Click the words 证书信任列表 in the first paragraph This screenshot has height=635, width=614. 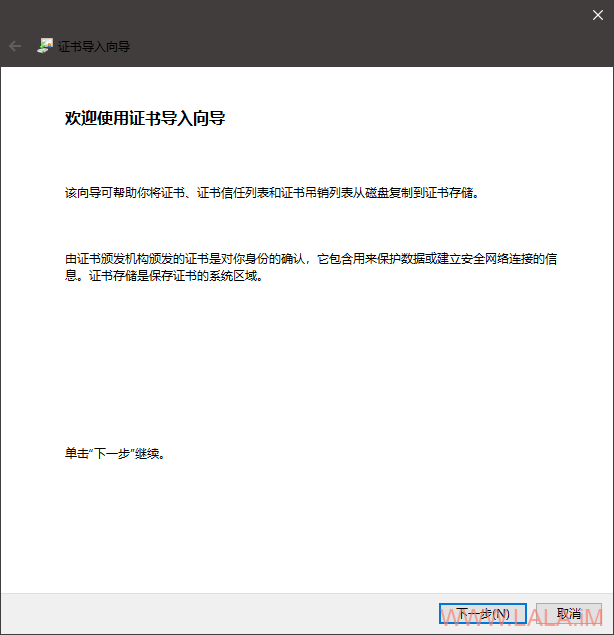[x=229, y=193]
